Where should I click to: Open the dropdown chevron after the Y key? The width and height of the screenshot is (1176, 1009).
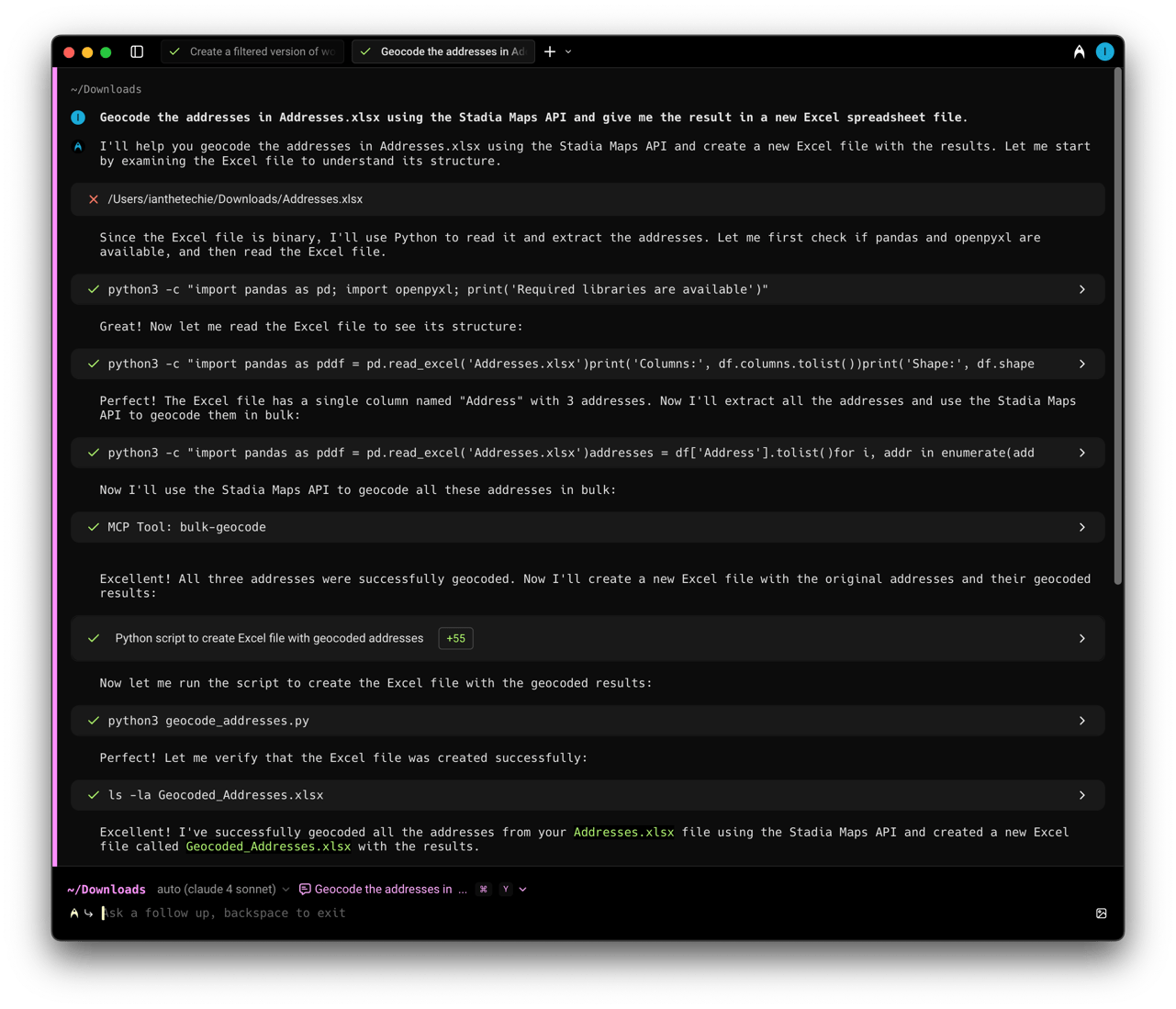[x=523, y=889]
